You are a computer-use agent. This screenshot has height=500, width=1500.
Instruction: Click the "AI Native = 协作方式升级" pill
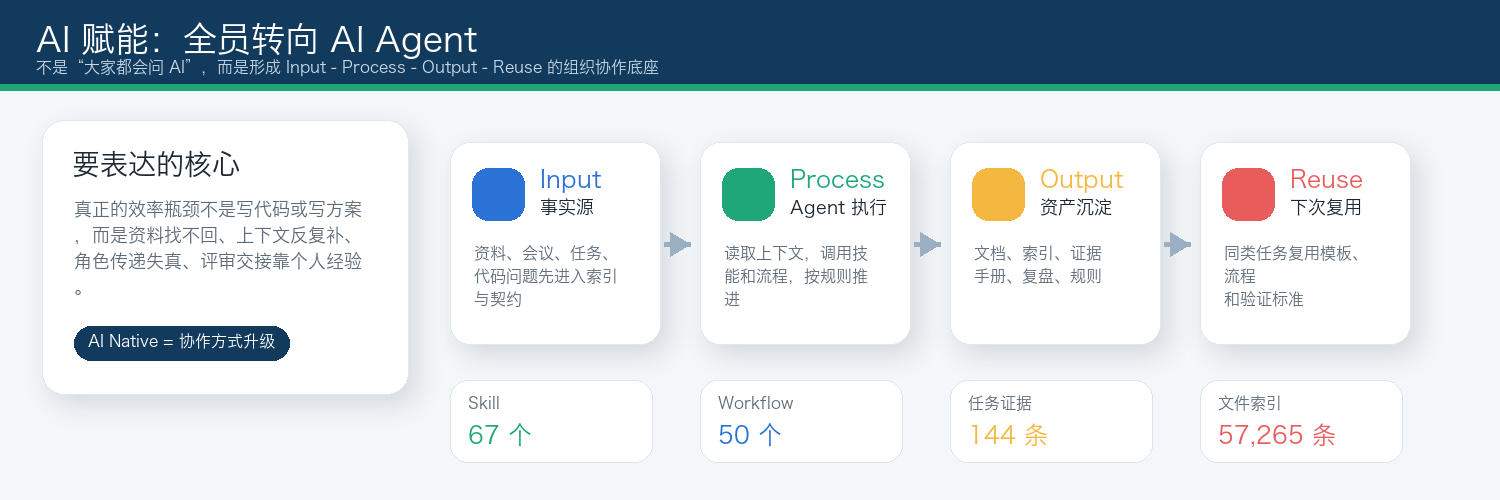coord(181,342)
